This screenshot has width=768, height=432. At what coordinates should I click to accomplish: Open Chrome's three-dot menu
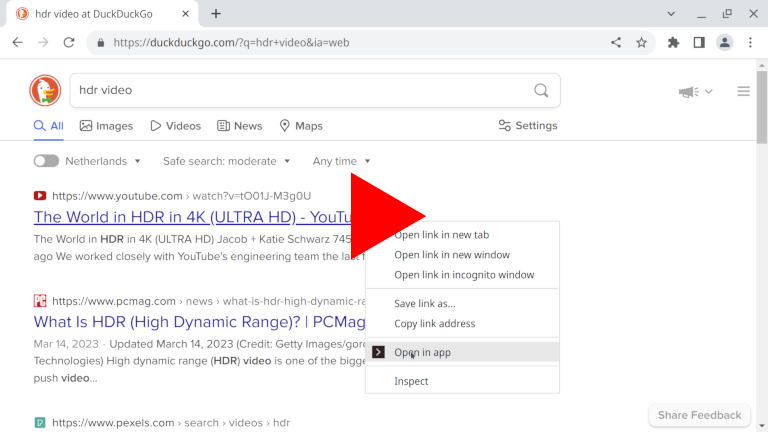750,43
